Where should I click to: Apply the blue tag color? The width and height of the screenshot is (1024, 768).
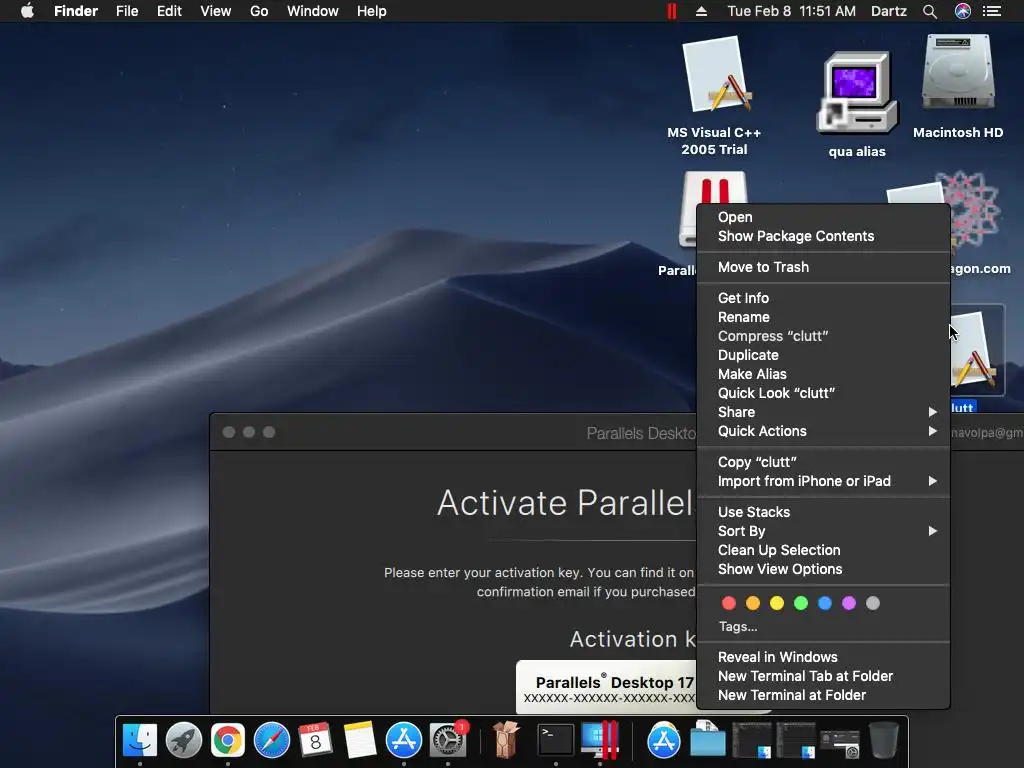825,603
